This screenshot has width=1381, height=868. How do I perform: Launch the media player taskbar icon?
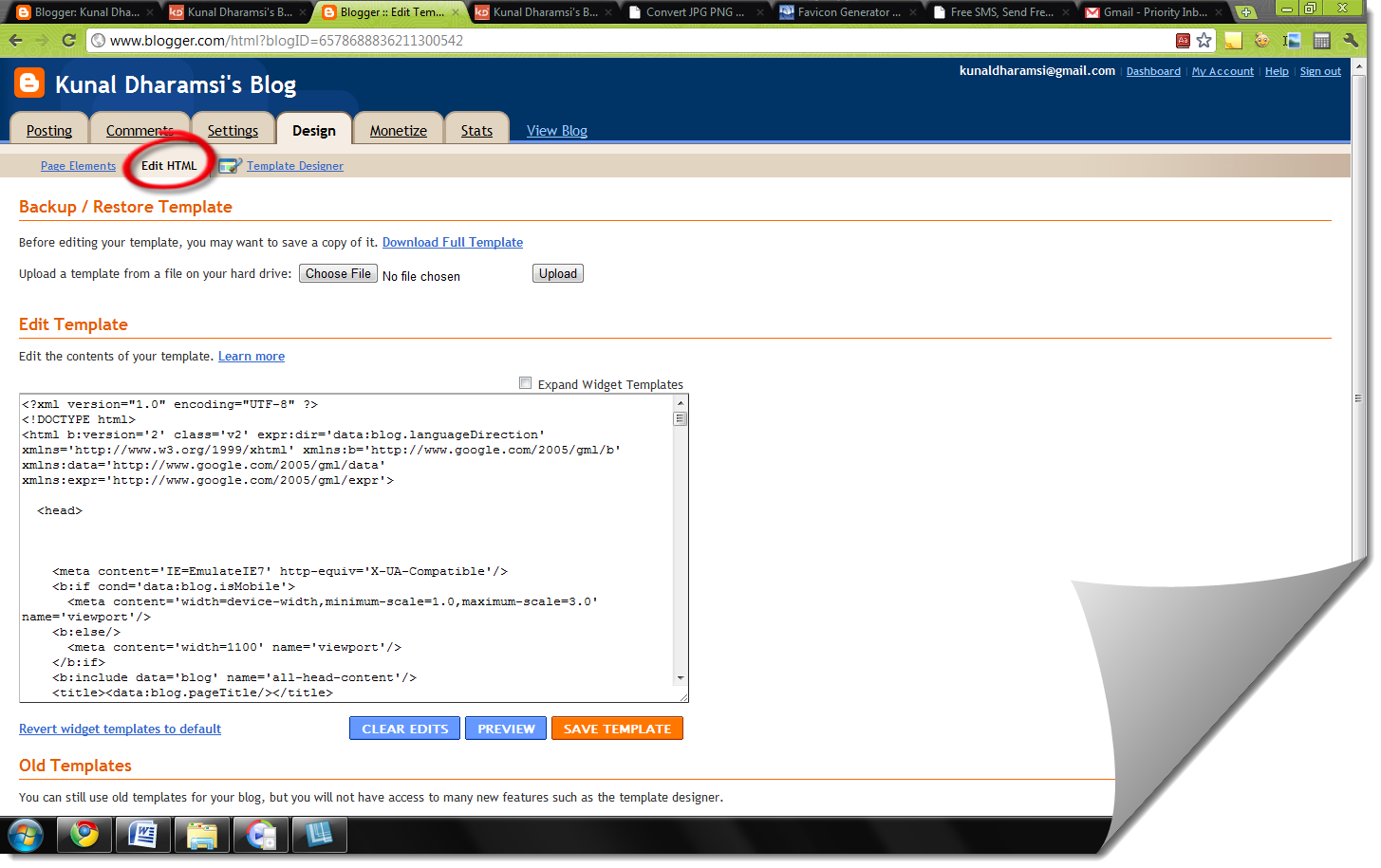point(261,835)
